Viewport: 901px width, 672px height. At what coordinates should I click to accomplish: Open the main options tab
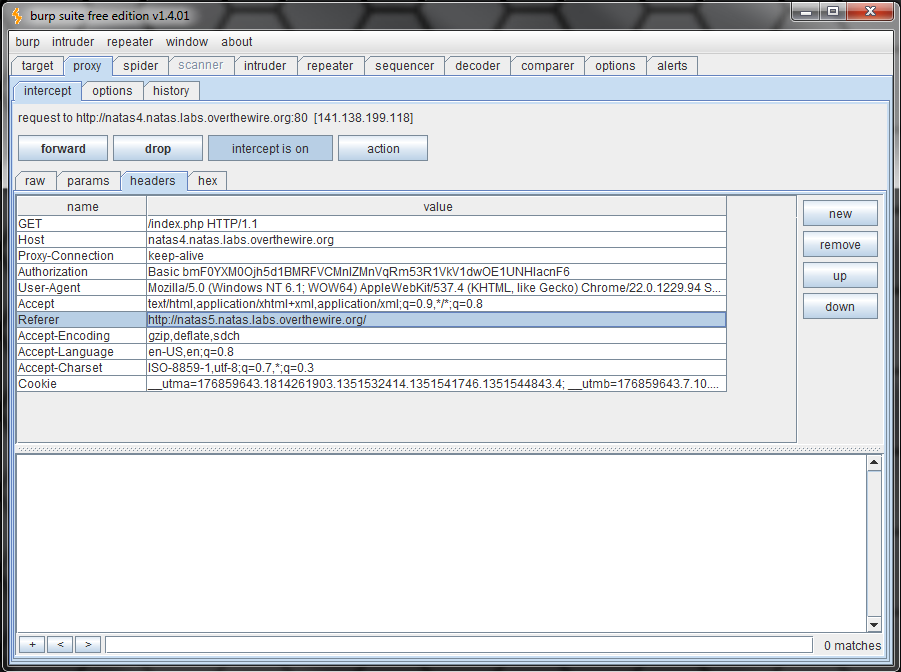(615, 66)
